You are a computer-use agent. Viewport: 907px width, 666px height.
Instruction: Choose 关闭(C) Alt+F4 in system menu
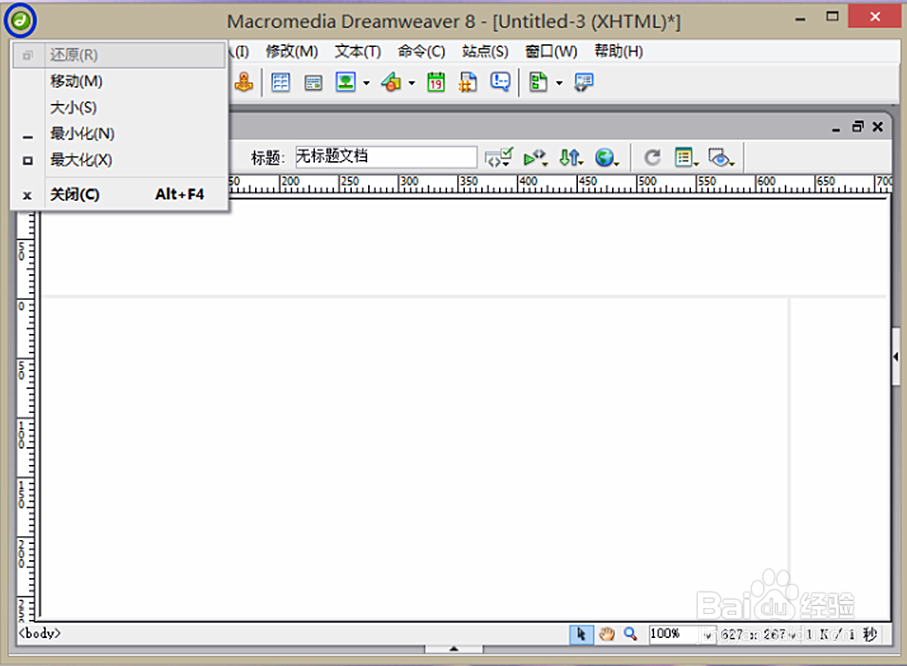point(119,194)
